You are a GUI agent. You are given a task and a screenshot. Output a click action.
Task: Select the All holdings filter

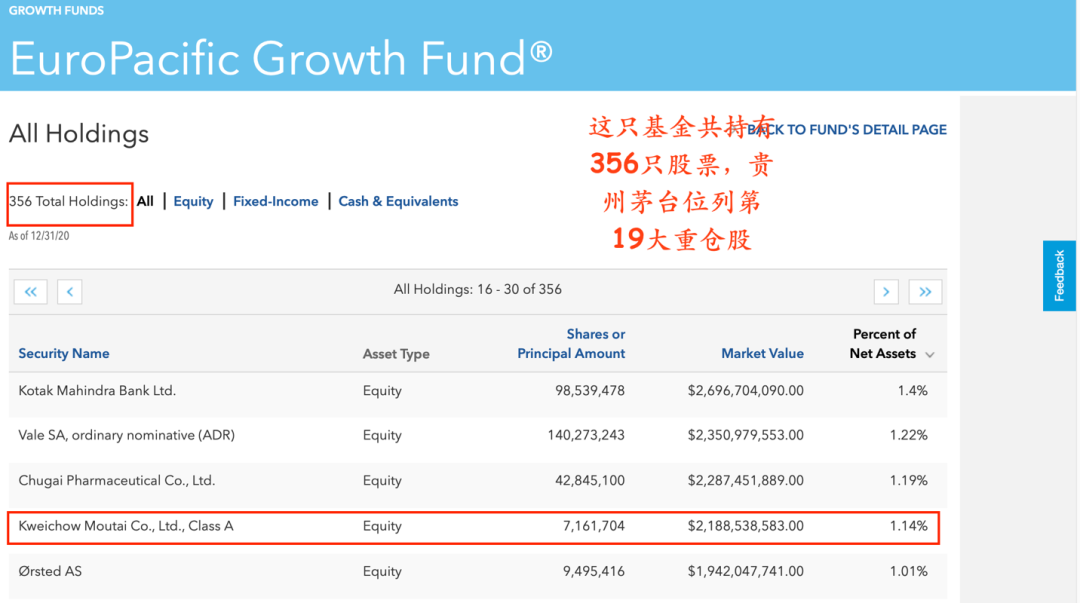coord(145,201)
